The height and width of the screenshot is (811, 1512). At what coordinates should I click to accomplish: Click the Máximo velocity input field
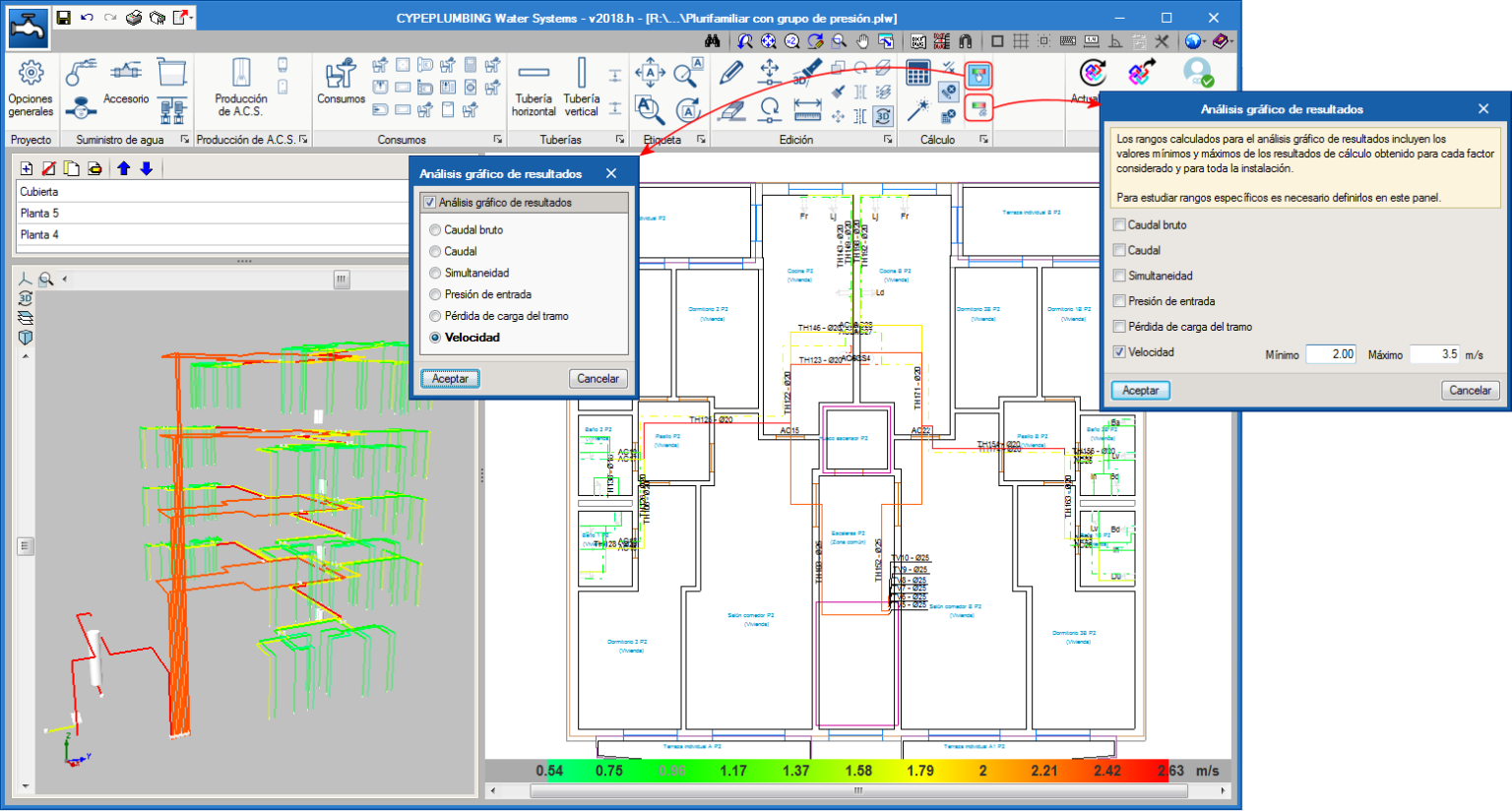point(1435,354)
